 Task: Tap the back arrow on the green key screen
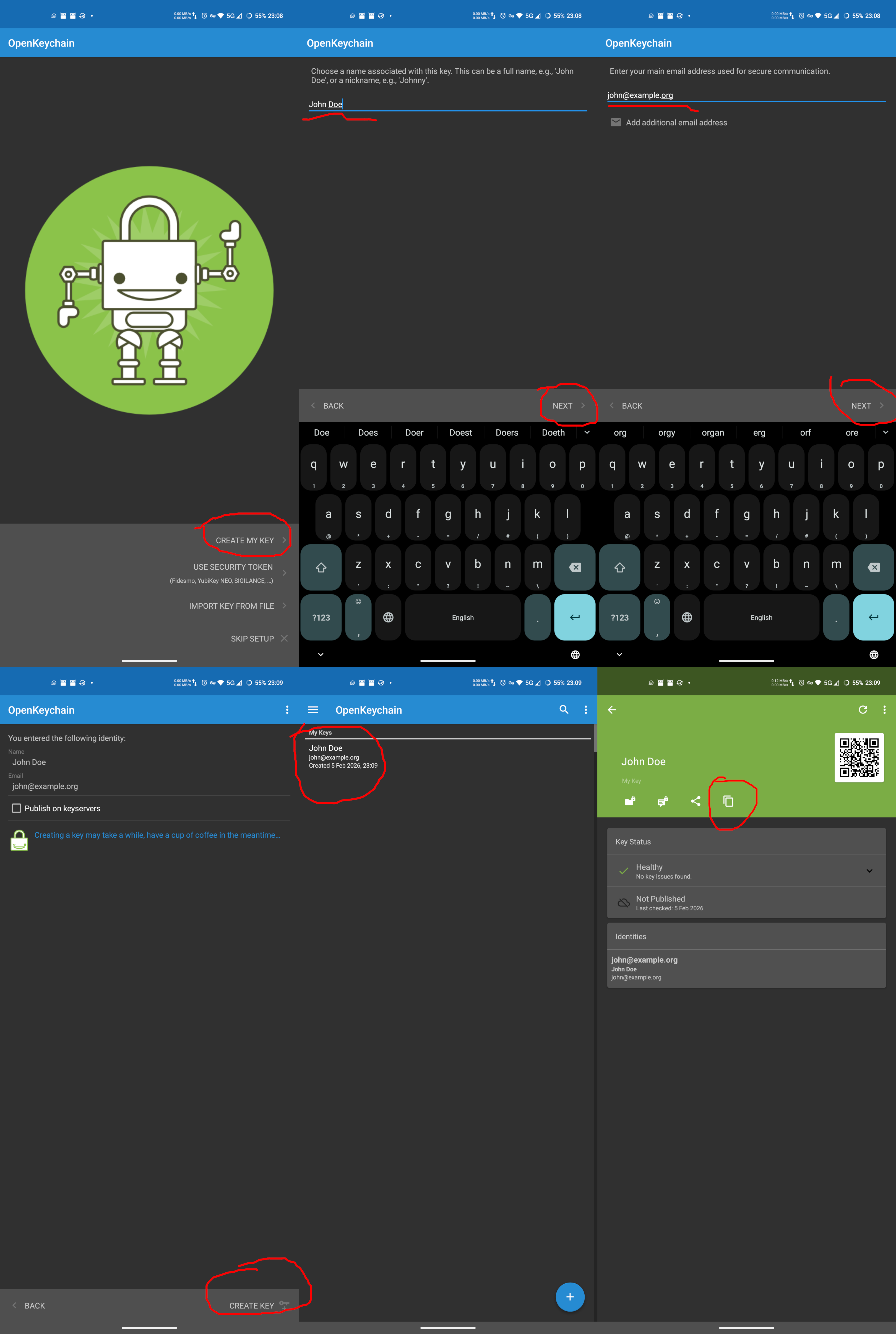(x=611, y=710)
